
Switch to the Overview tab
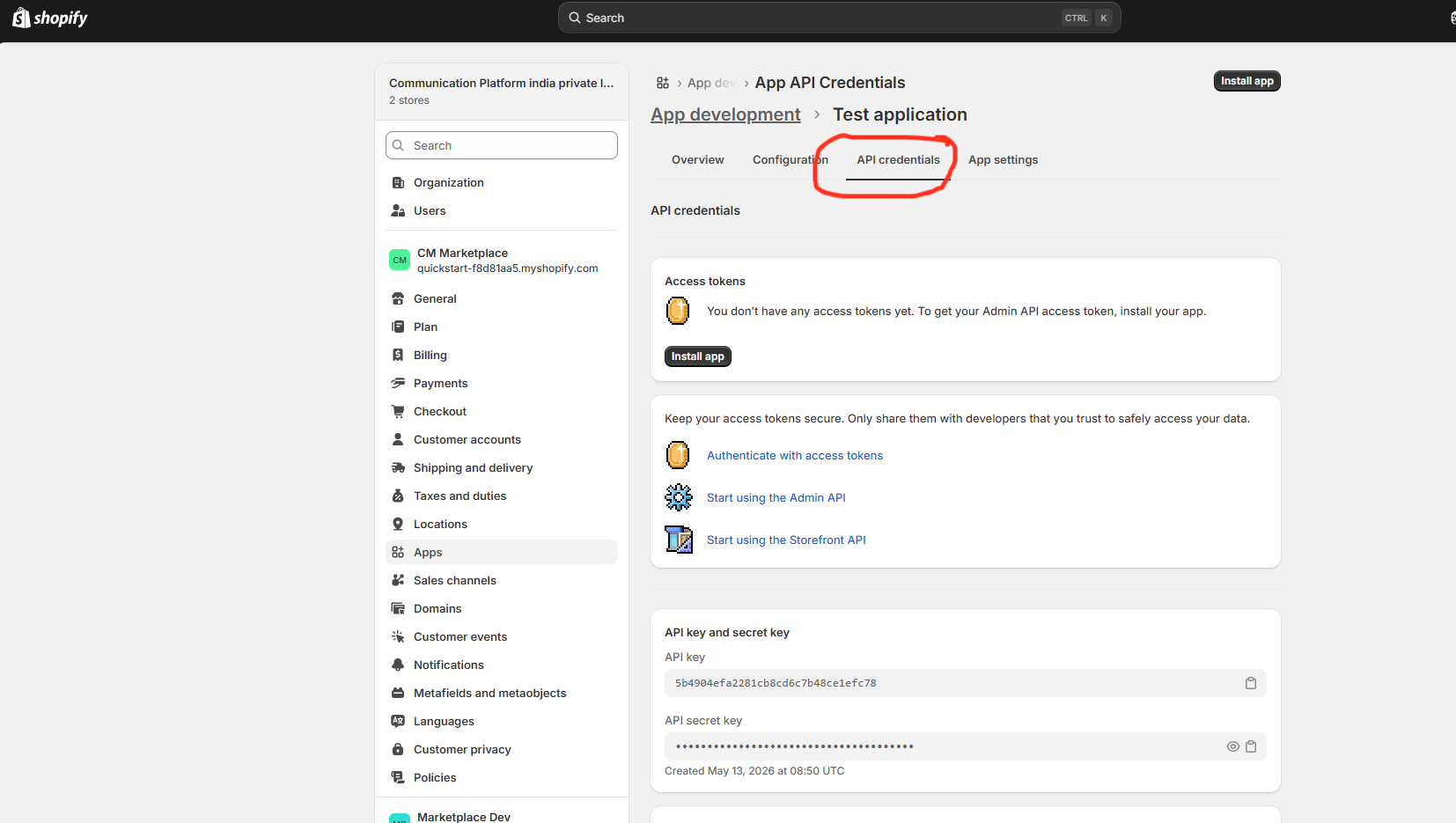point(698,159)
